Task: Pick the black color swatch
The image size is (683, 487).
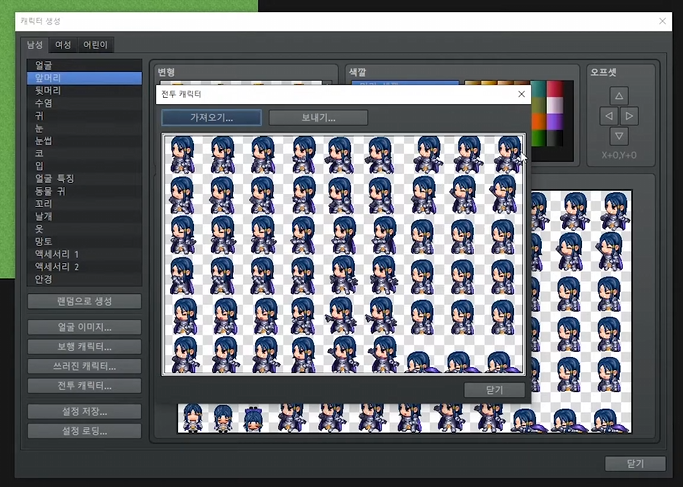Action: pyautogui.click(x=555, y=139)
